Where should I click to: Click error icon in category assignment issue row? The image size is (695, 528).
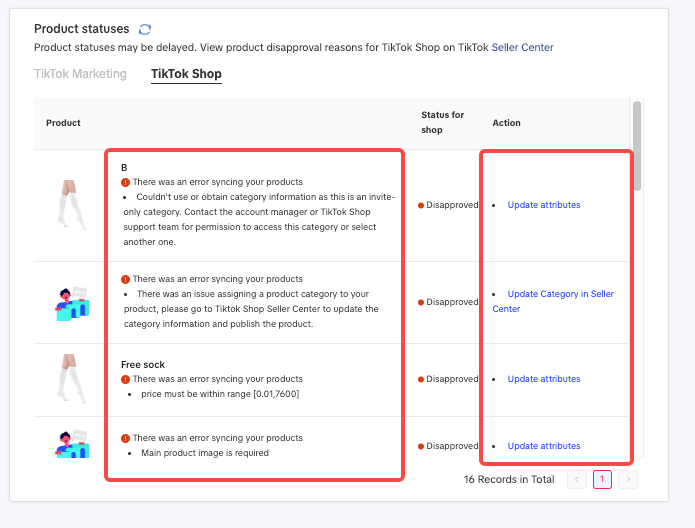pyautogui.click(x=125, y=279)
